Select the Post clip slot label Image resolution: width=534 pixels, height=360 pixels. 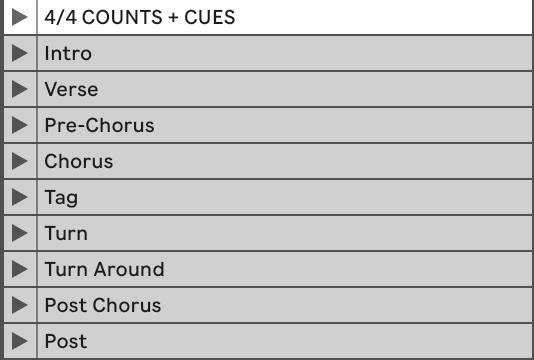66,341
